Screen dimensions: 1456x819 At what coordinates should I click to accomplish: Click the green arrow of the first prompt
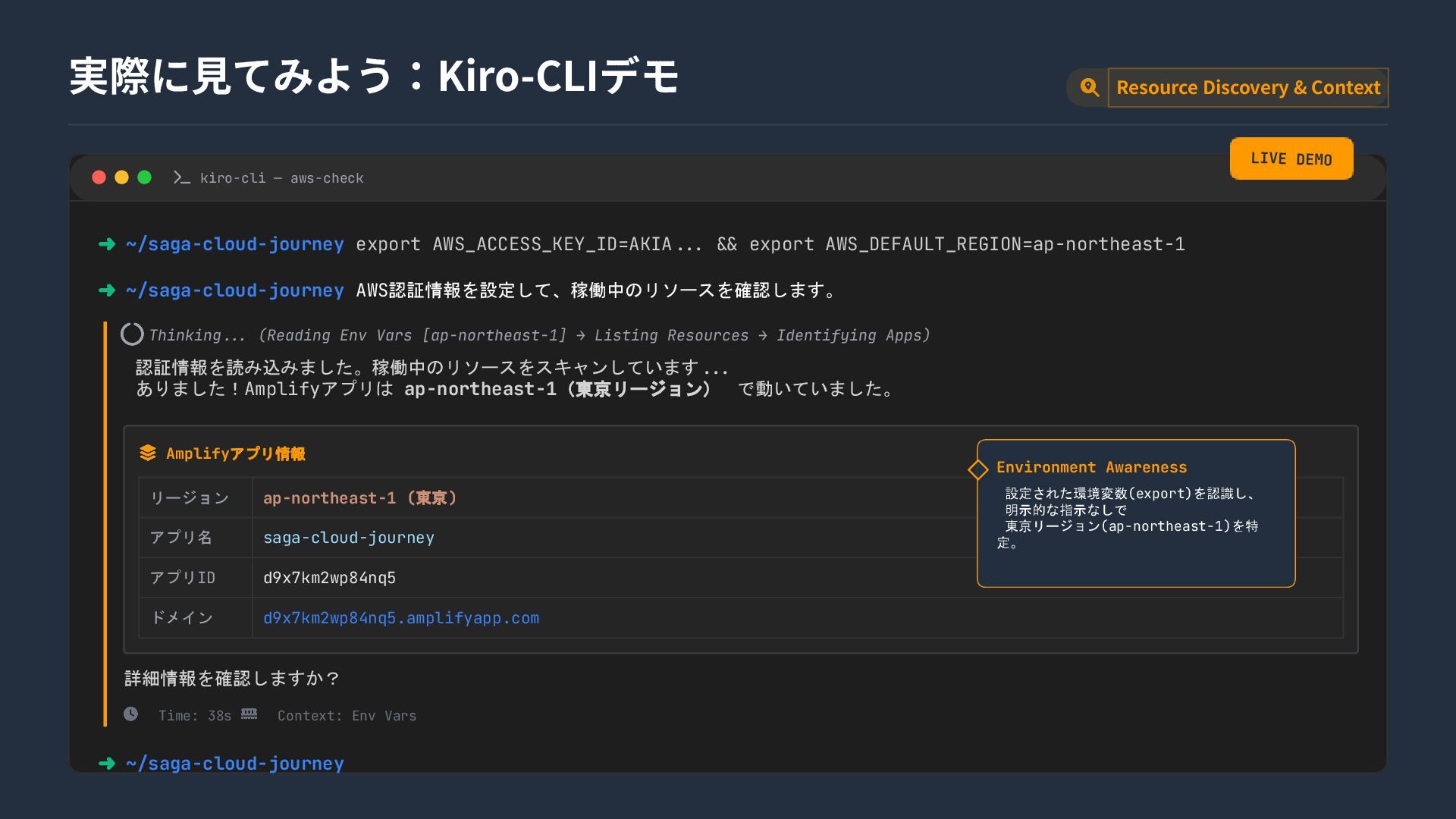pos(107,244)
